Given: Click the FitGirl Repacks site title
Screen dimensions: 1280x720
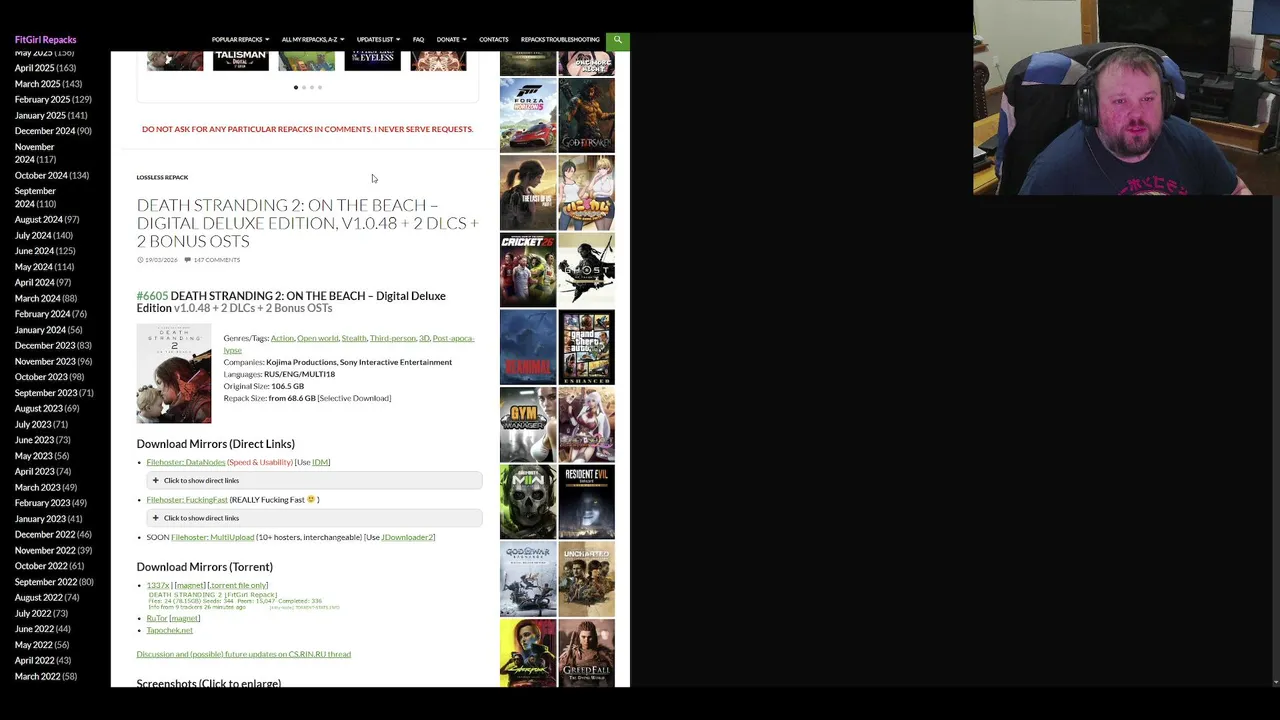Looking at the screenshot, I should point(45,40).
